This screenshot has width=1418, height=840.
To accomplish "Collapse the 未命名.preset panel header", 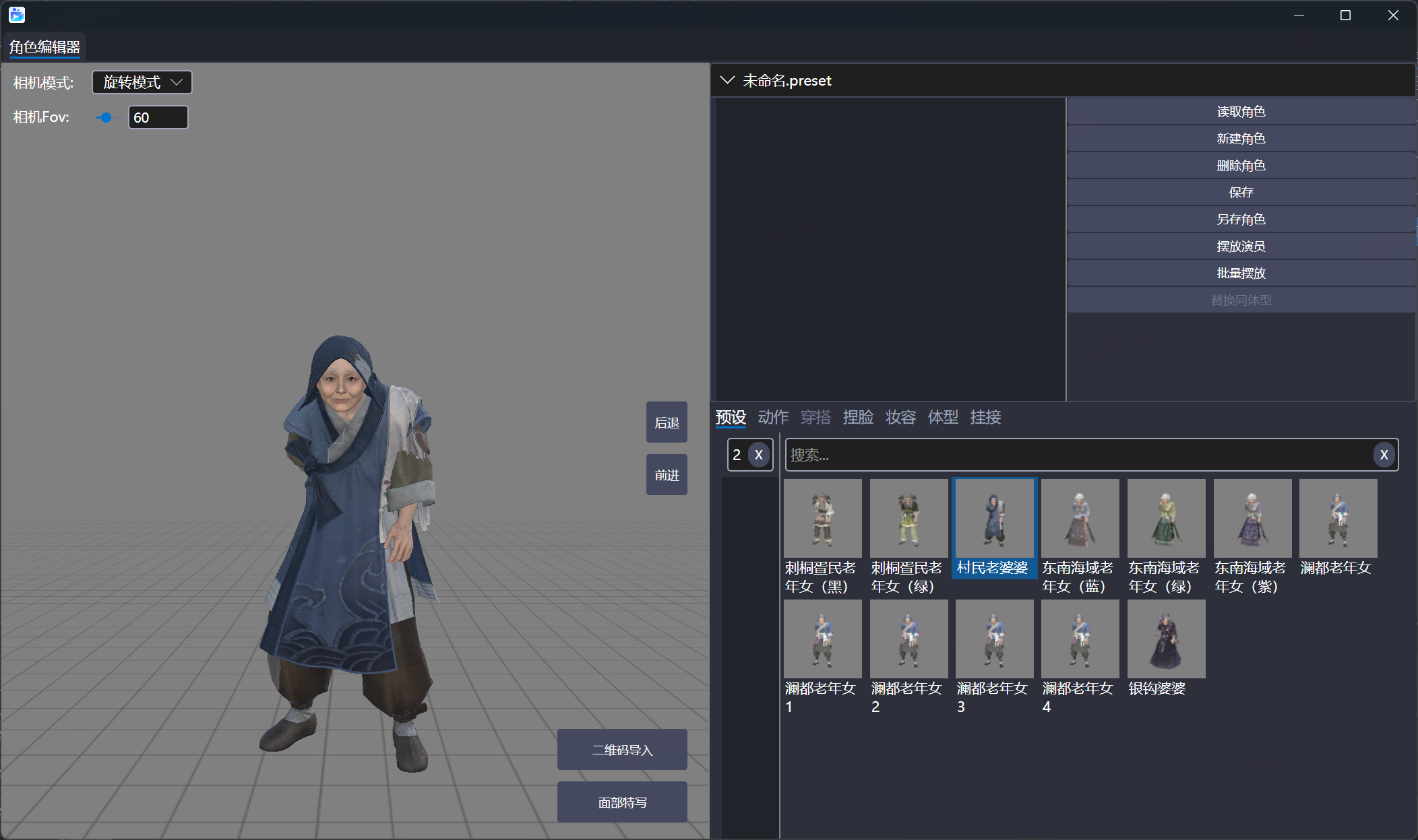I will click(x=727, y=81).
